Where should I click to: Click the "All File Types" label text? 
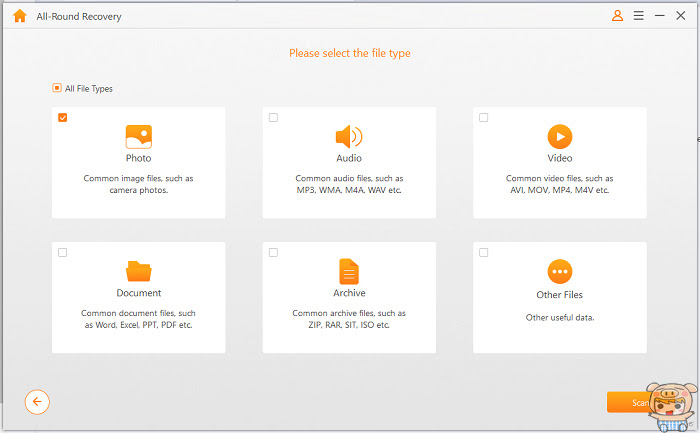click(89, 88)
